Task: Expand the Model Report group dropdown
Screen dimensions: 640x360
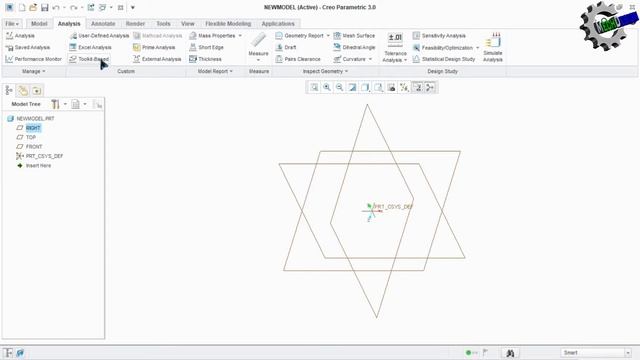Action: click(x=215, y=71)
